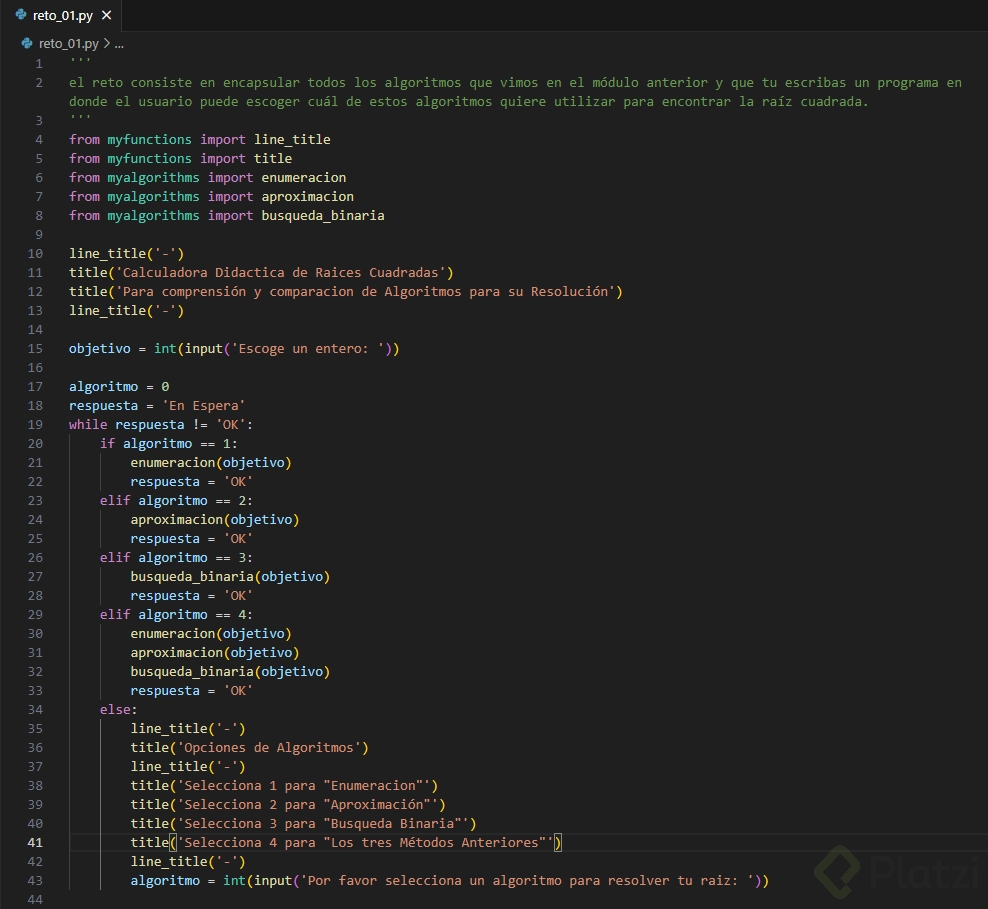Click 'enumeracion' in the import statement
The height and width of the screenshot is (909, 988).
(x=304, y=178)
